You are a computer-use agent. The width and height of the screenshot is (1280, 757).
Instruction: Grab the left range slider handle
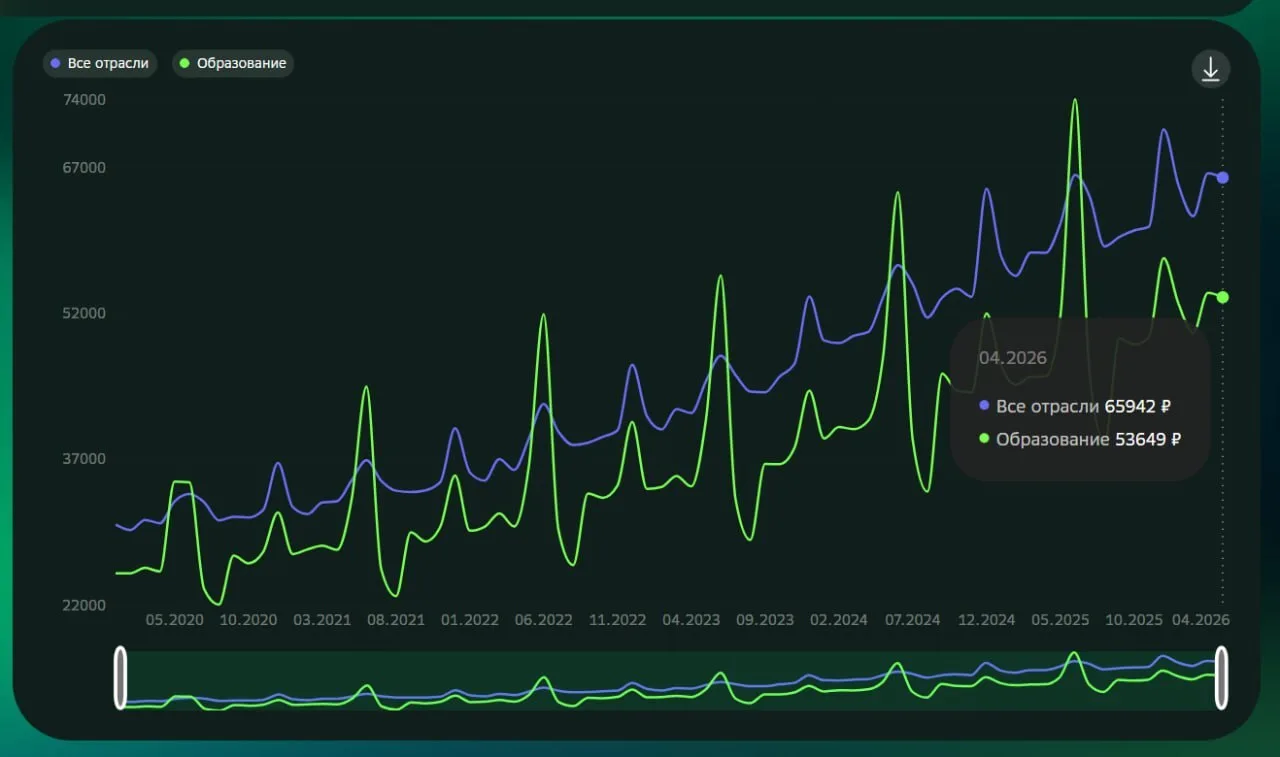click(x=120, y=678)
